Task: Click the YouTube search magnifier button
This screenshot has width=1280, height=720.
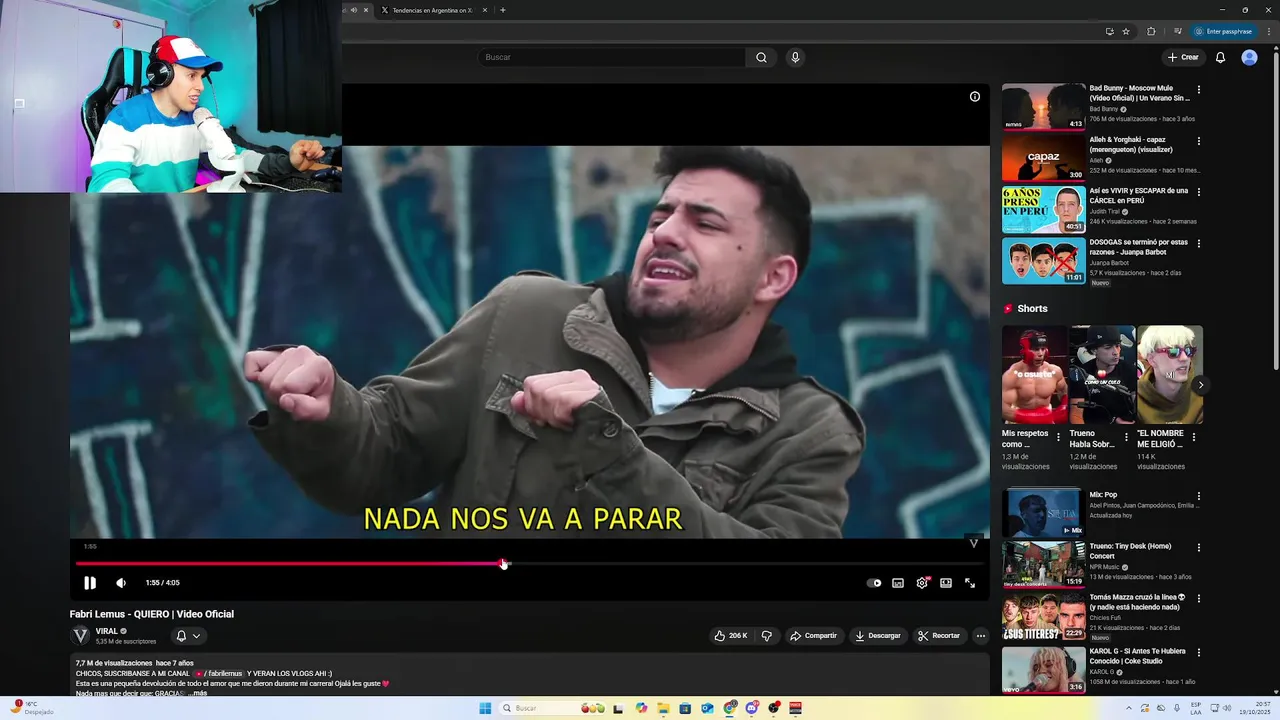Action: 761,57
